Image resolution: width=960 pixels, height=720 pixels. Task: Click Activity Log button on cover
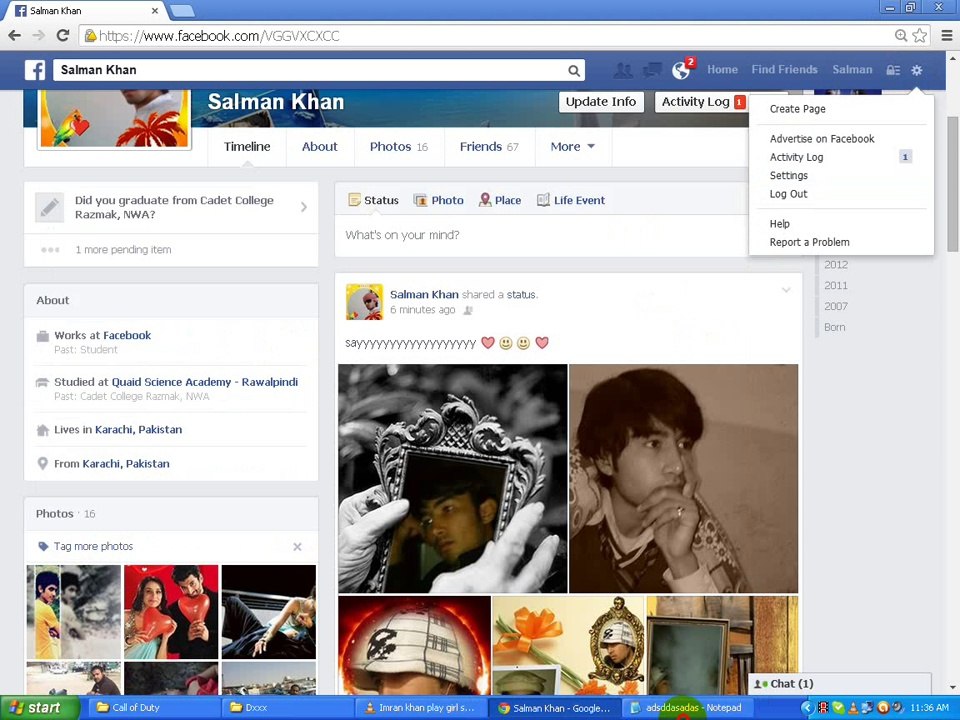tap(702, 102)
